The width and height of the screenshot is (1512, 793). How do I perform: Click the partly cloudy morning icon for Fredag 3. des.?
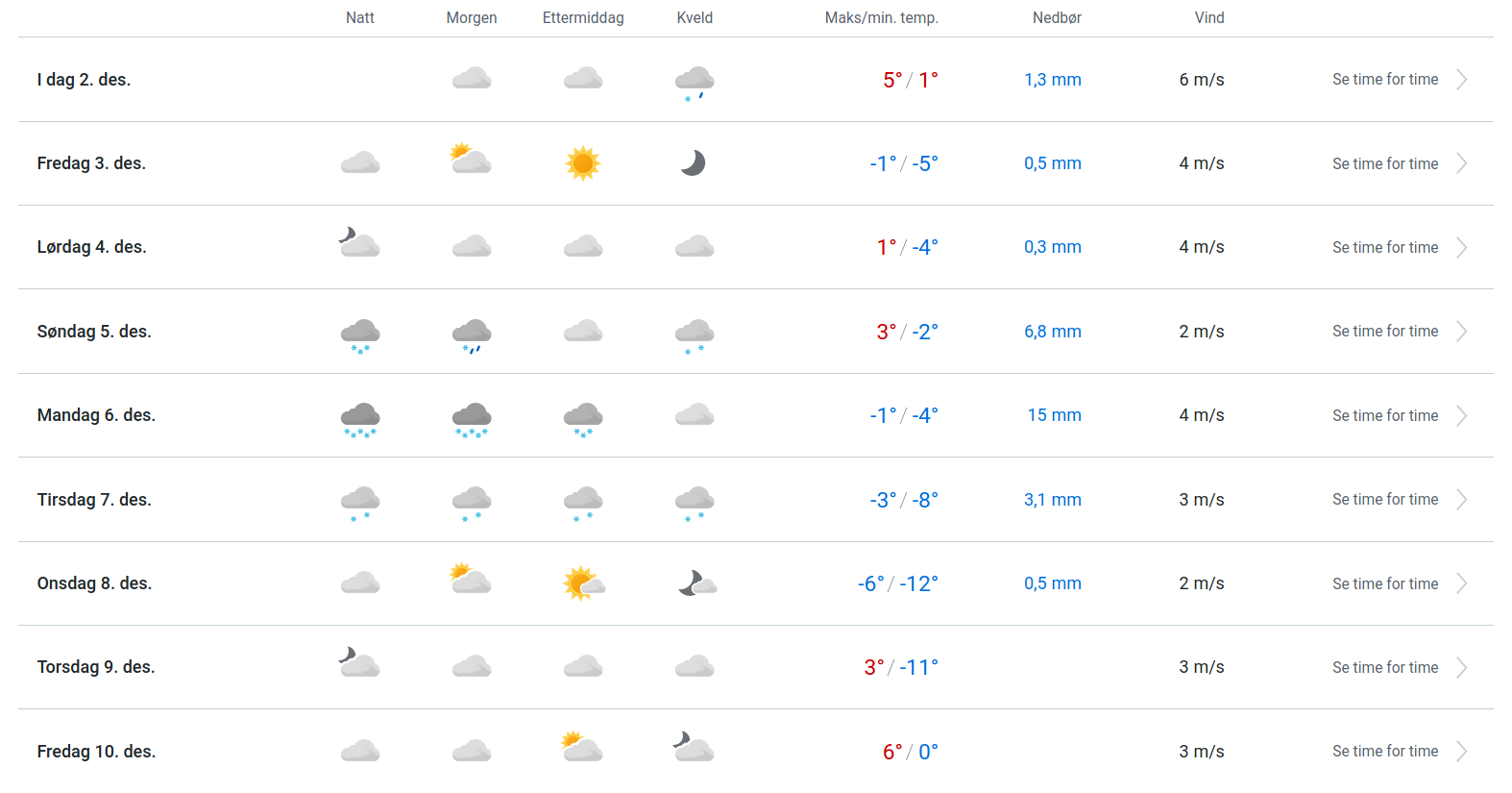[x=471, y=160]
